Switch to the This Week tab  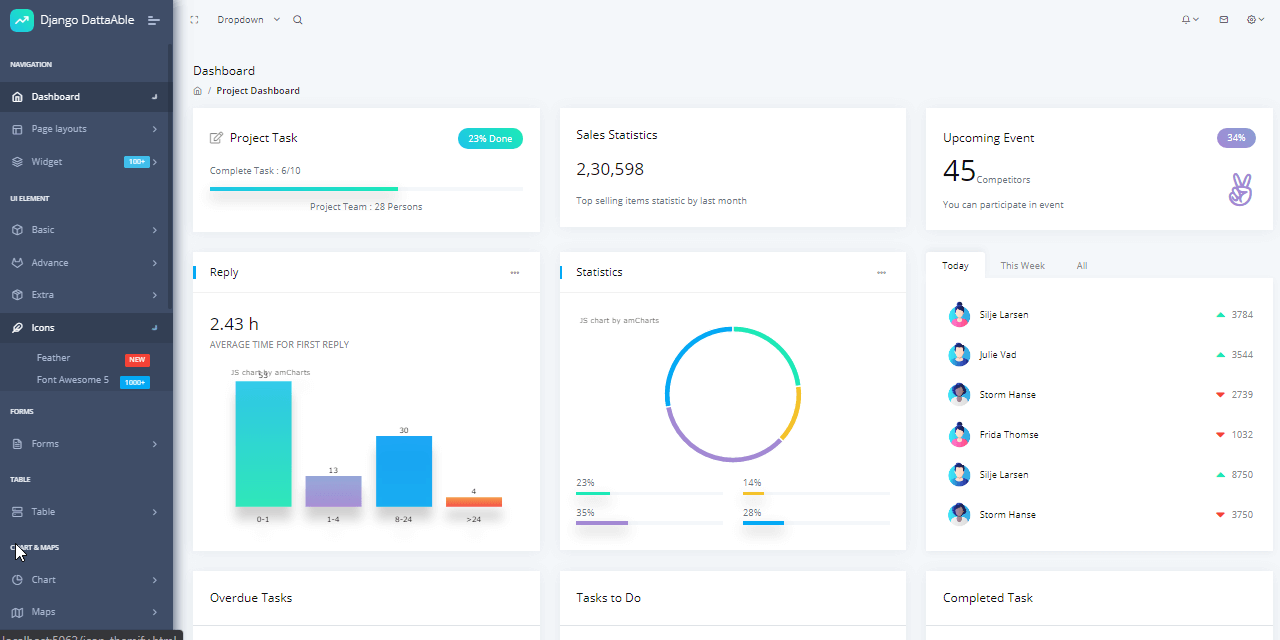[x=1022, y=265]
